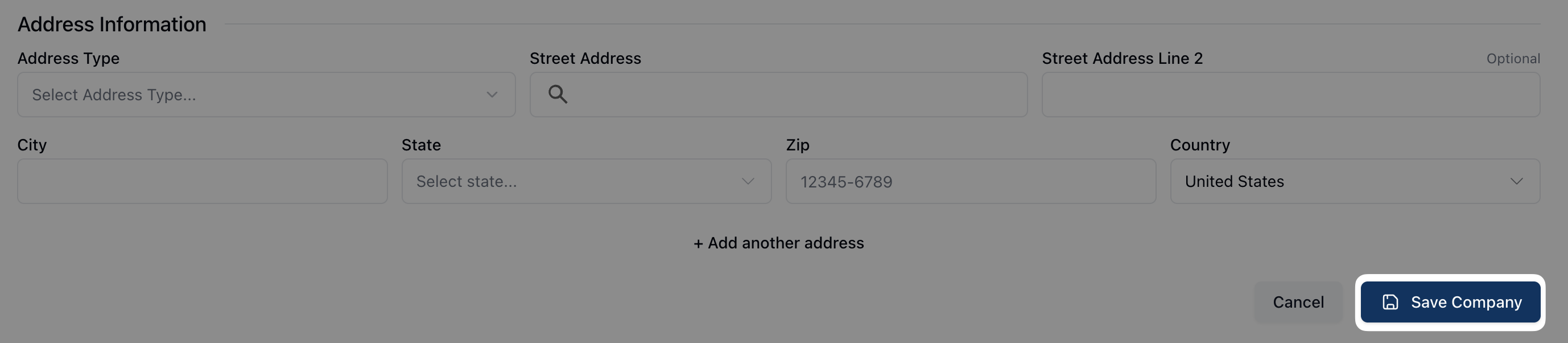This screenshot has height=343, width=1568.
Task: Focus the Street Address Line 2 field
Action: (x=1290, y=95)
